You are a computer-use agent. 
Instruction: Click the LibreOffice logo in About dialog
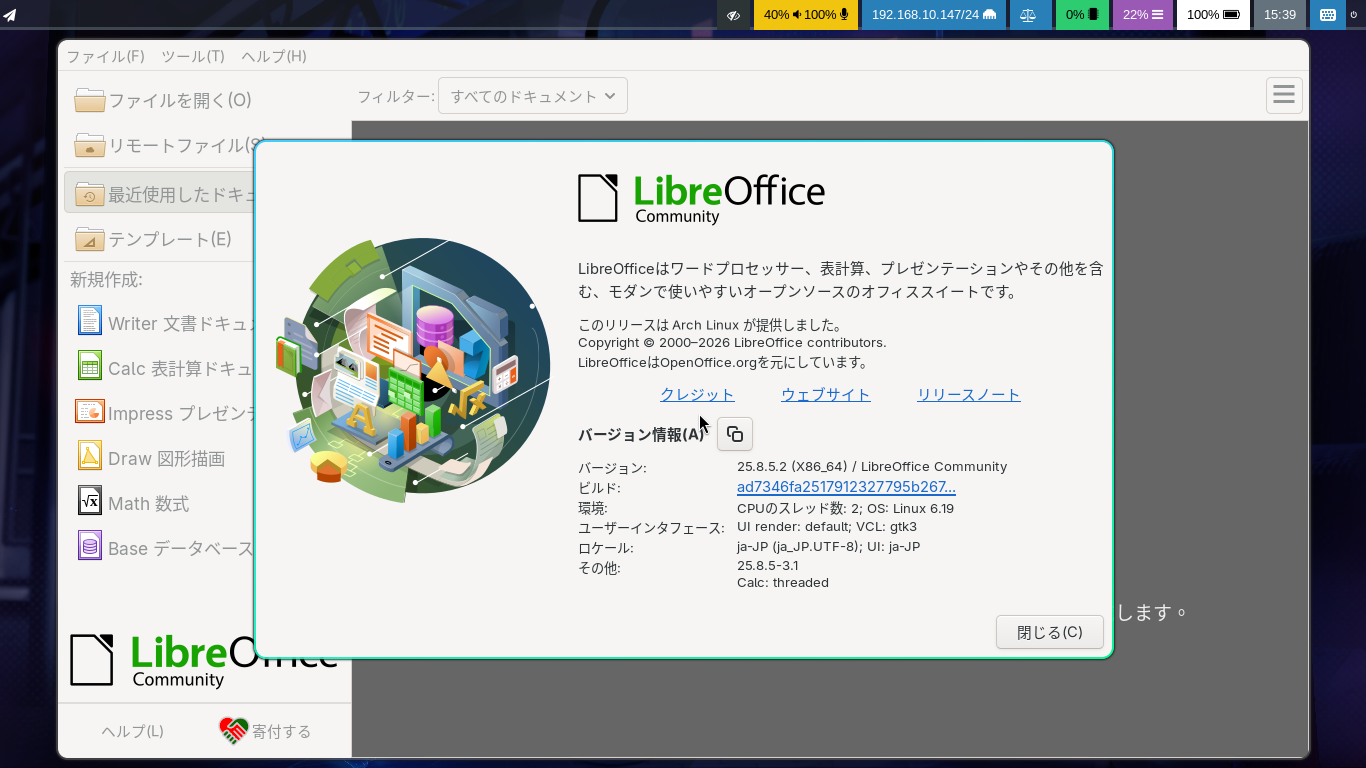[x=701, y=198]
